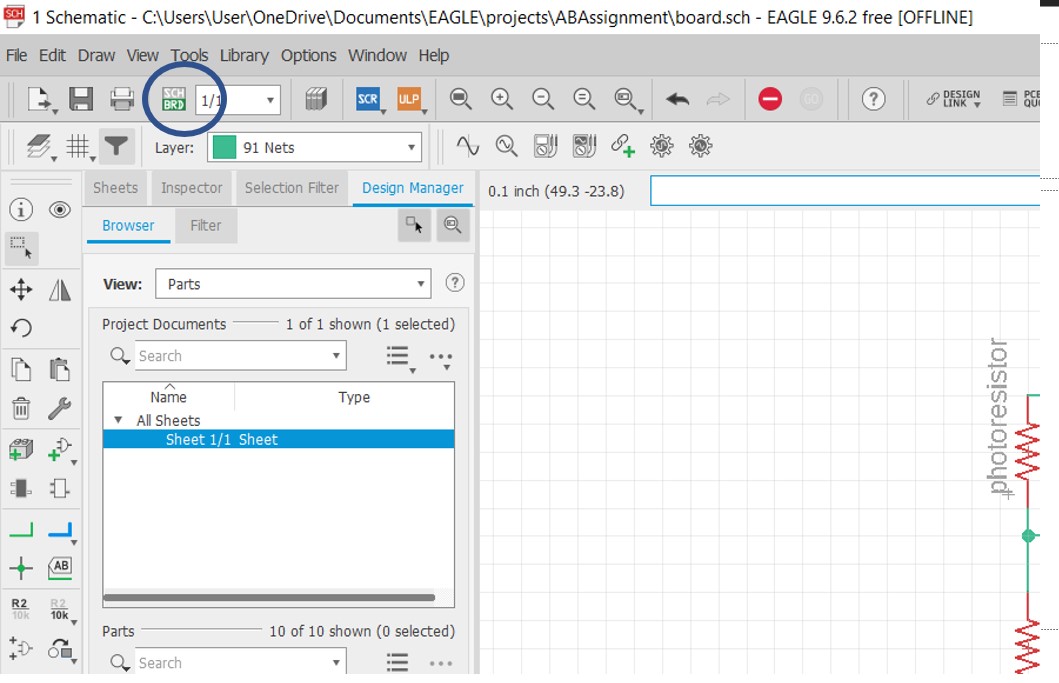Click the red Stop command icon
1059x683 pixels.
pos(769,99)
